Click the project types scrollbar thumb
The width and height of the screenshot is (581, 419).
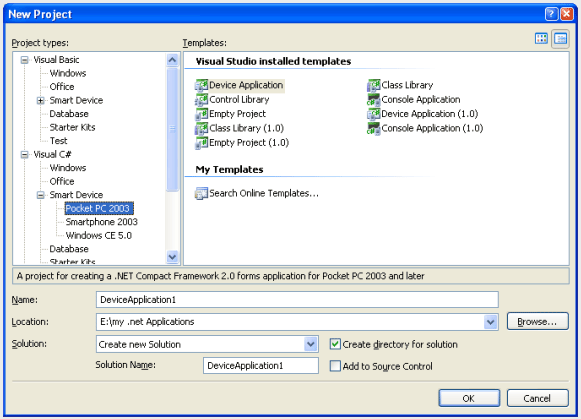[172, 129]
